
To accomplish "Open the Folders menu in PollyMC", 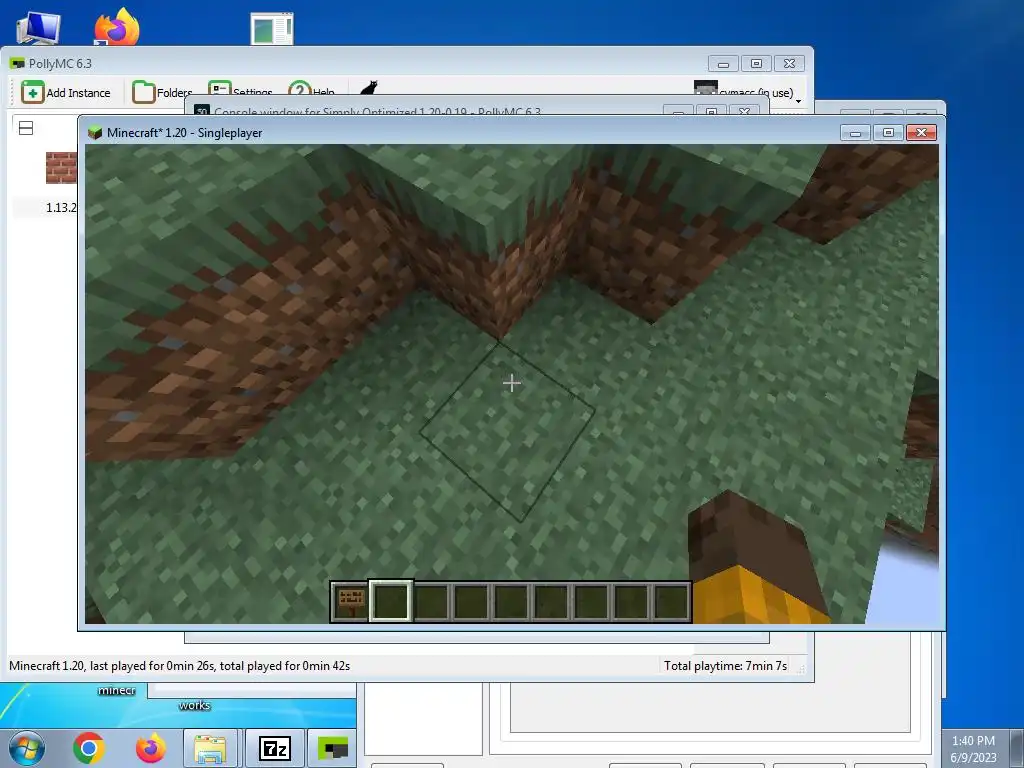I will point(162,93).
